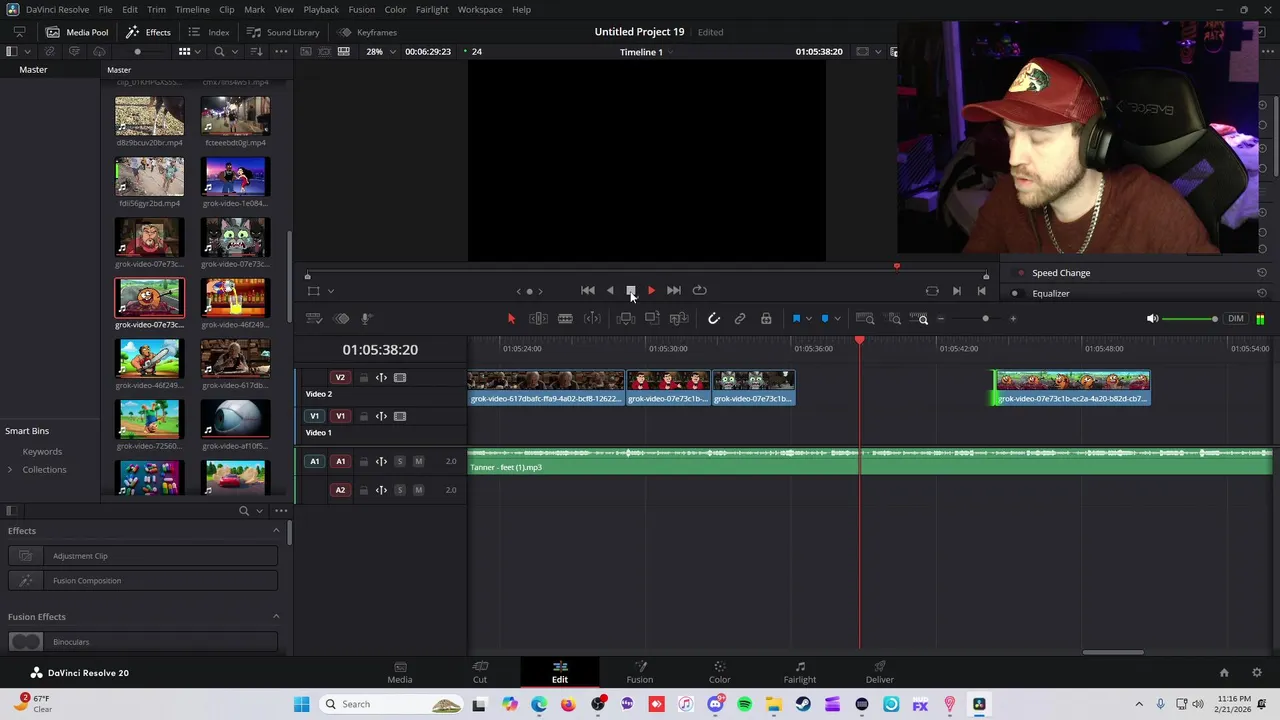Click the blue Marker icon
This screenshot has height=720, width=1280.
(x=824, y=319)
